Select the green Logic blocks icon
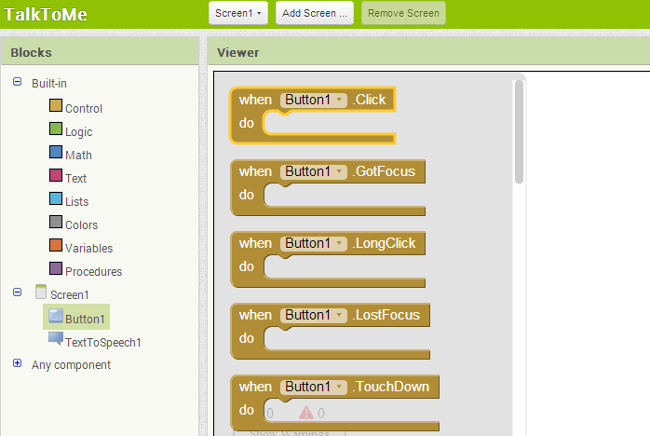 point(56,130)
